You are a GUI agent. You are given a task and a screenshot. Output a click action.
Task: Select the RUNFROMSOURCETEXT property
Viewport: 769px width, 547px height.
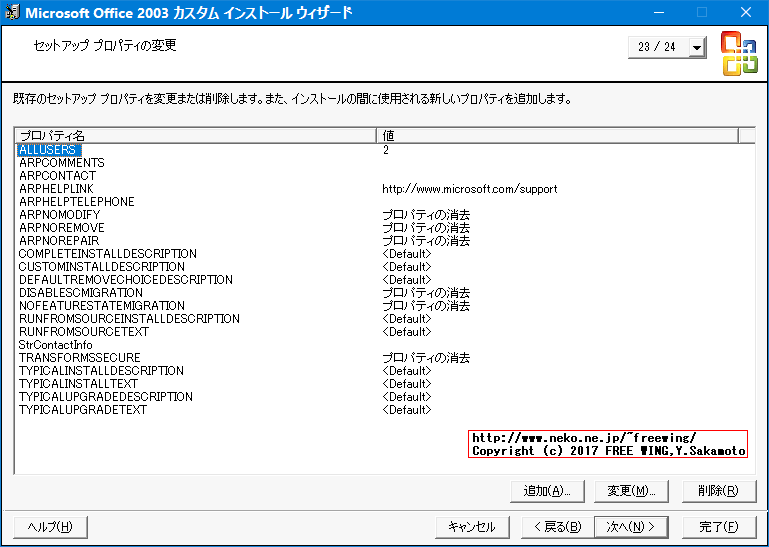click(84, 332)
